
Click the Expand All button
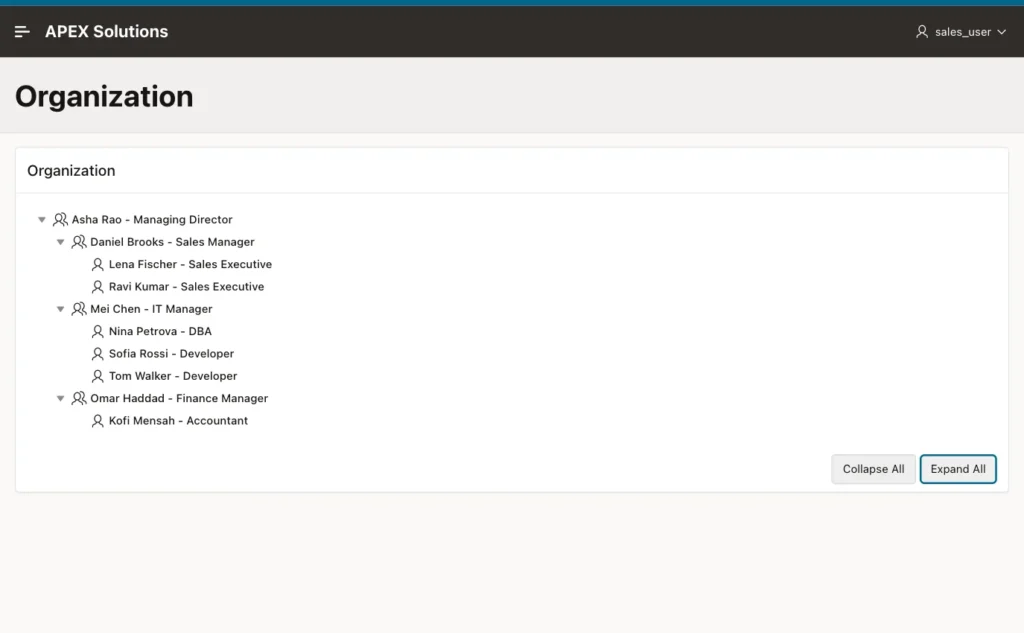tap(958, 469)
